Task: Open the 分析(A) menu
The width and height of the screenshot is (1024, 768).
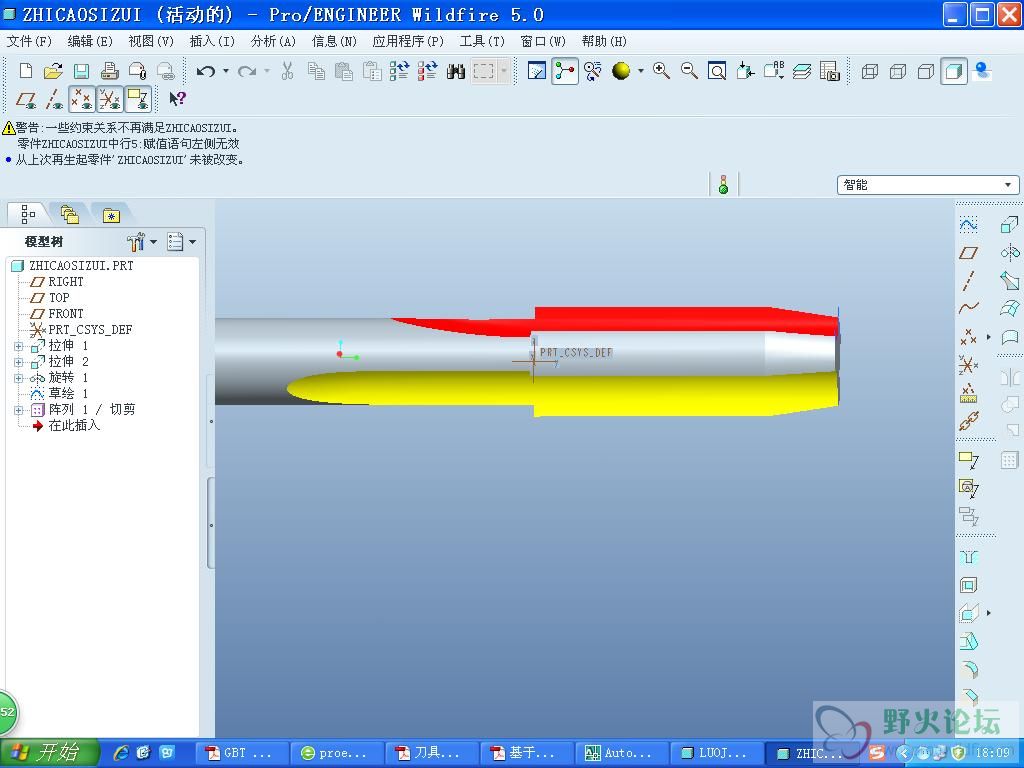Action: coord(273,41)
